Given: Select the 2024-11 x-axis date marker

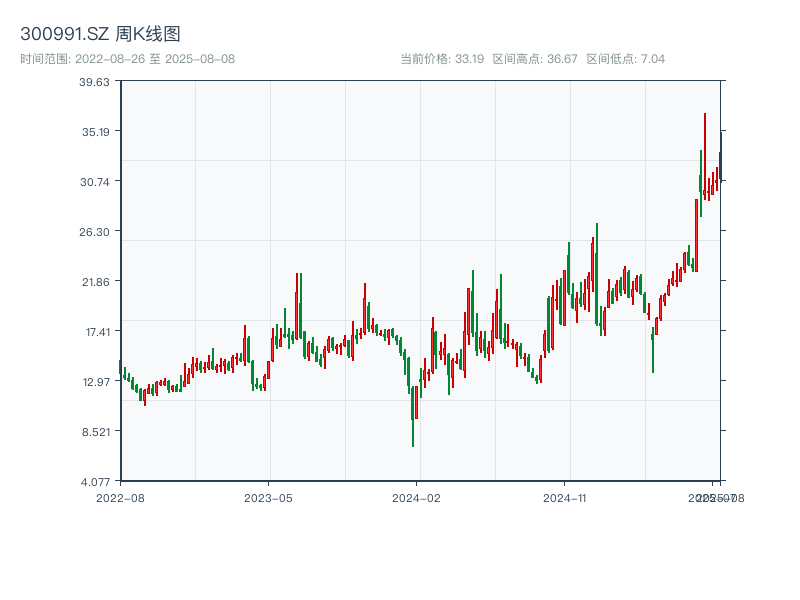Looking at the screenshot, I should pos(565,497).
